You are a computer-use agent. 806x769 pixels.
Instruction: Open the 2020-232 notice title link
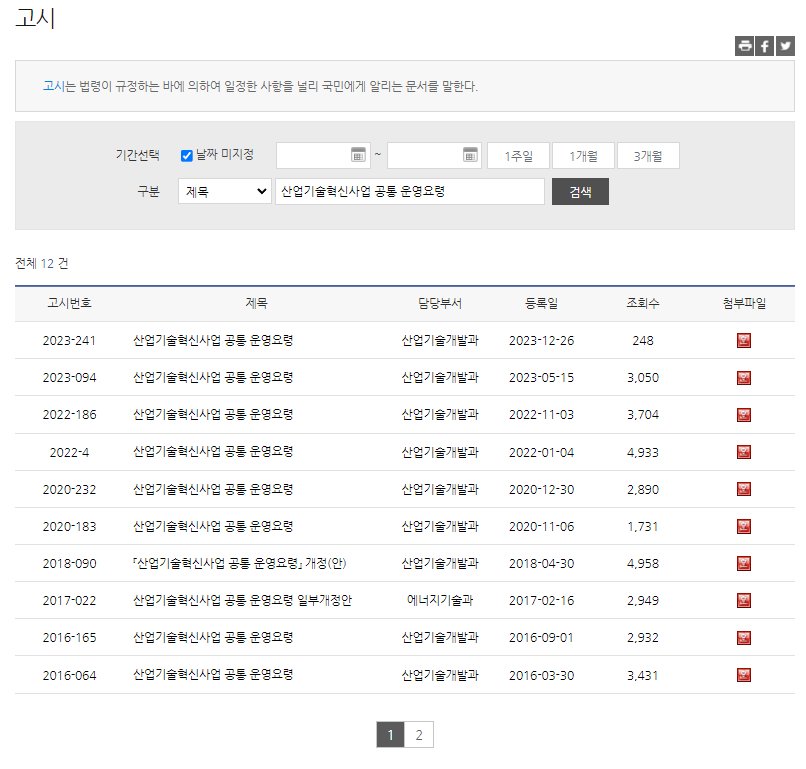(x=213, y=489)
